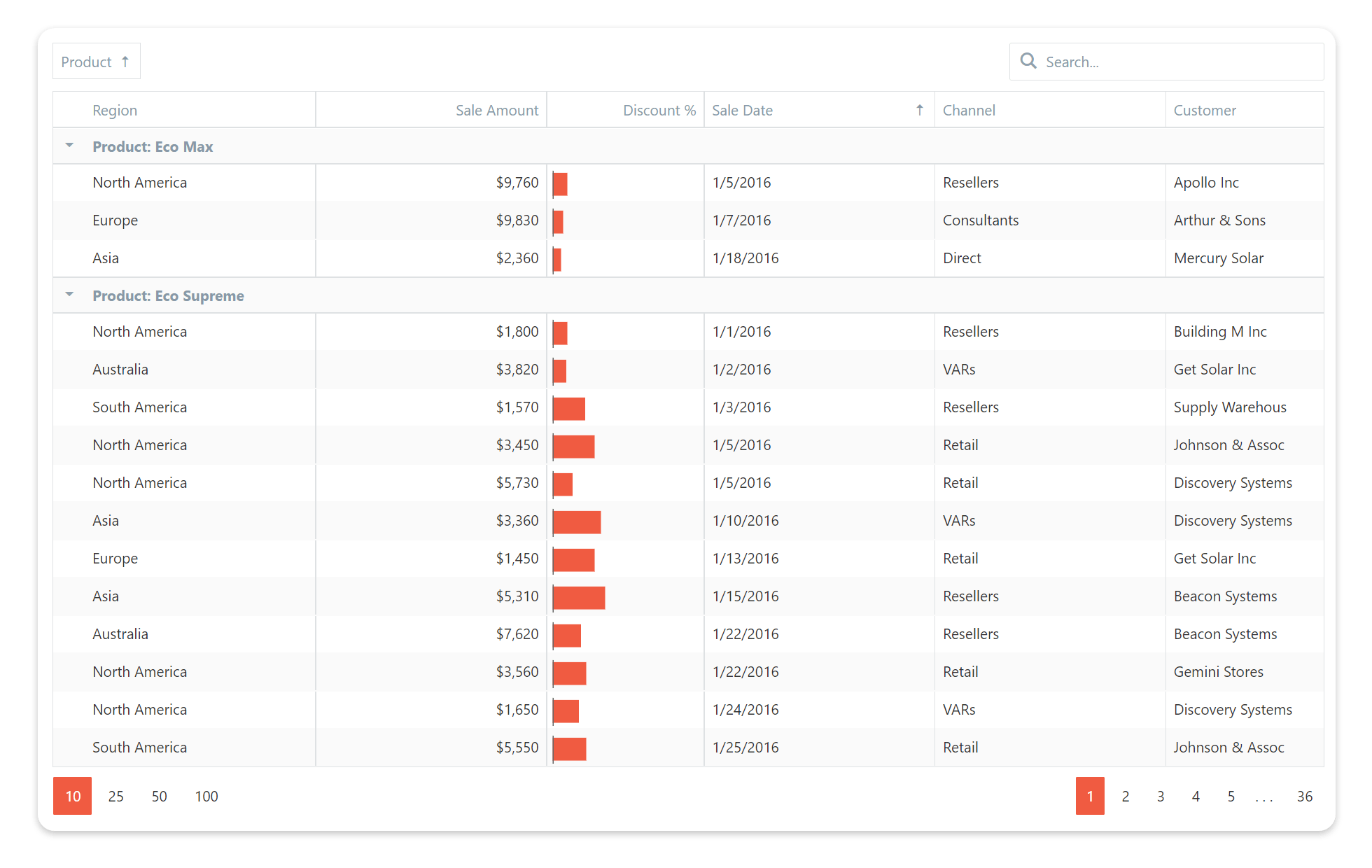Set page size to 50
Image resolution: width=1372 pixels, height=868 pixels.
coord(160,796)
